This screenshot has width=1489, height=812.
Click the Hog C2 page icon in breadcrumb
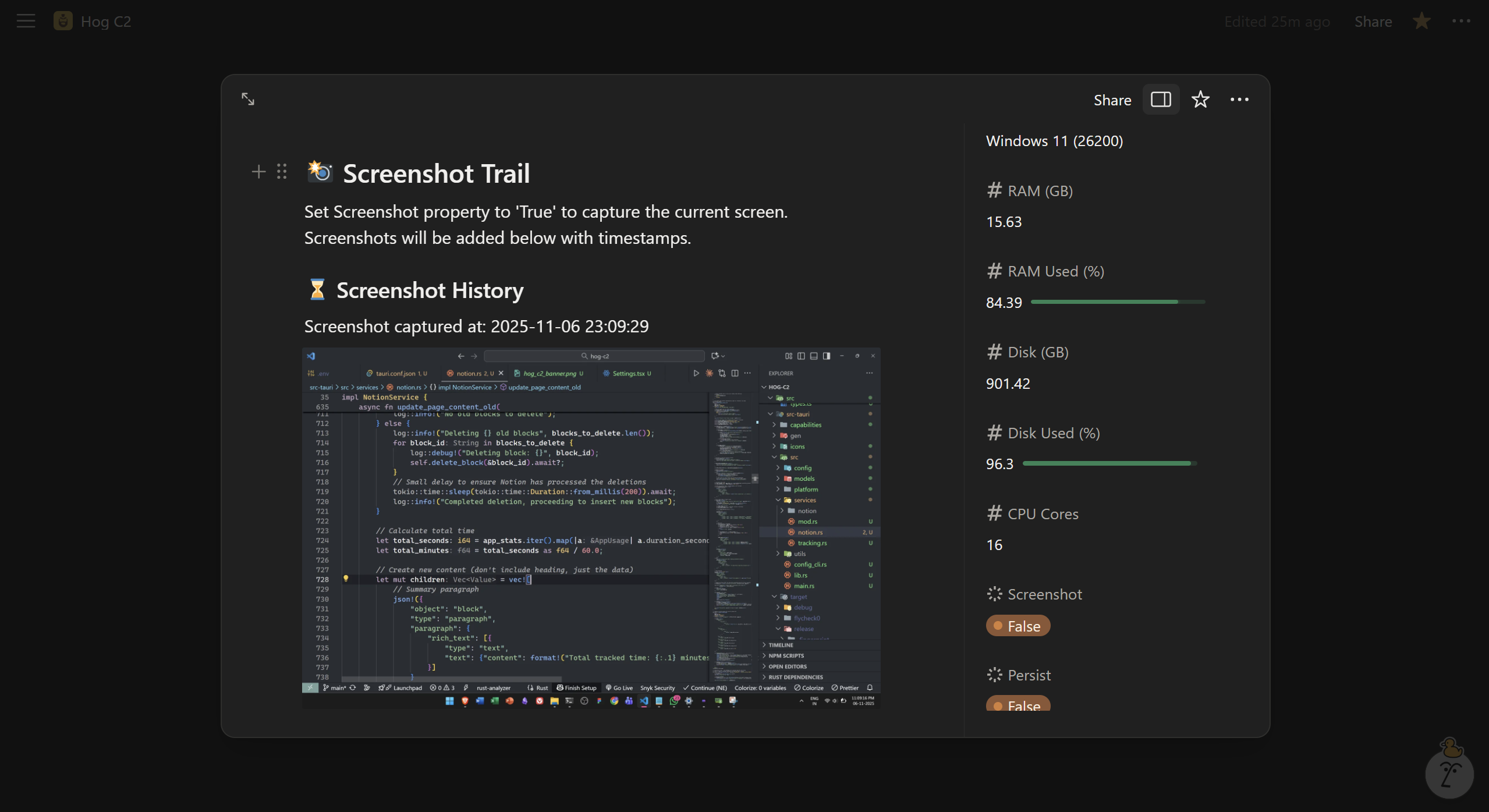tap(63, 22)
